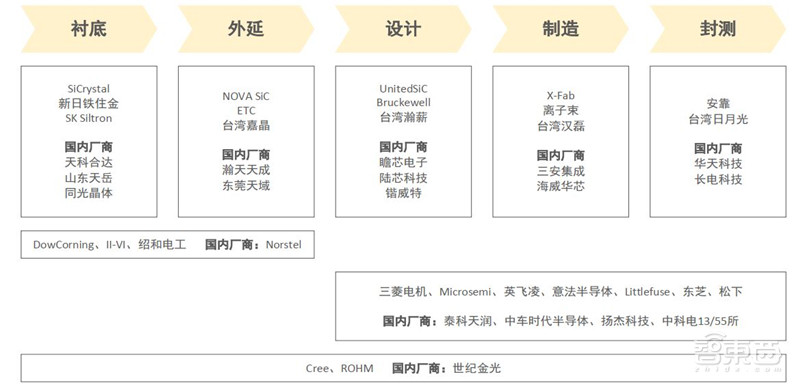Viewport: 800px width, 389px height.
Task: Click Cree in the bottom bar
Action: (x=317, y=369)
